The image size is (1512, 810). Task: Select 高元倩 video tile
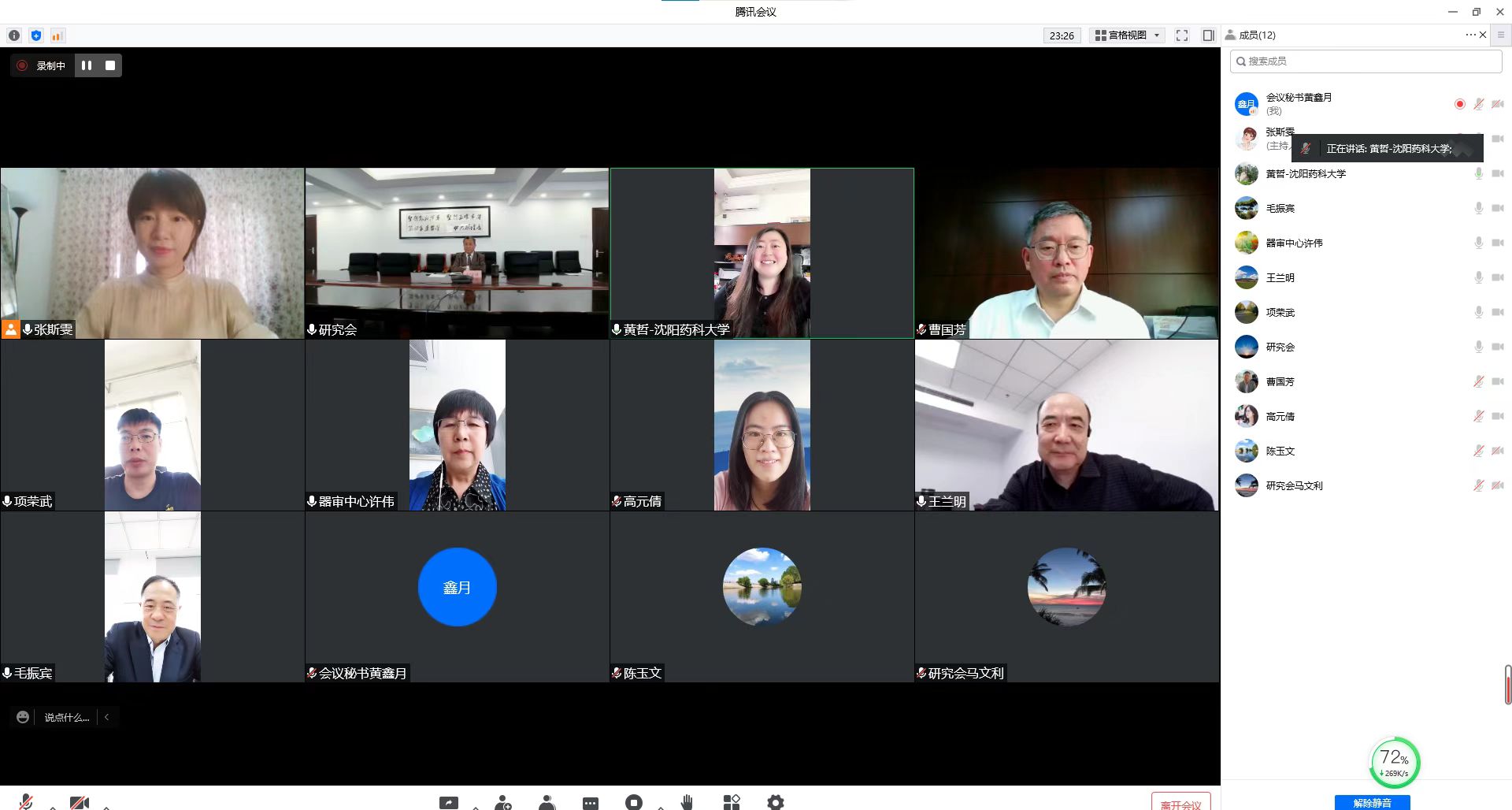[762, 425]
